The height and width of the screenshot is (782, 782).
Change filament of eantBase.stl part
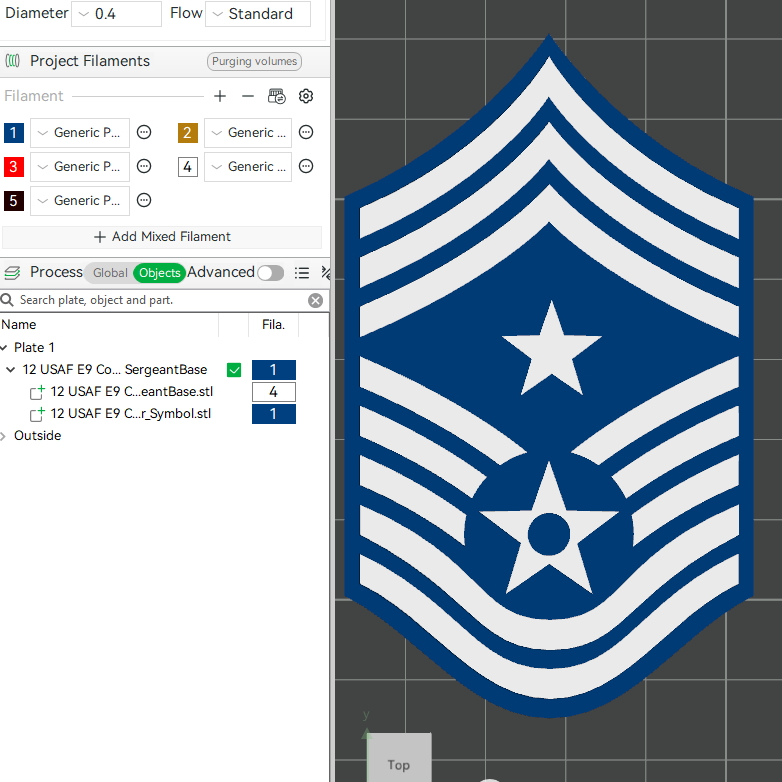point(274,392)
